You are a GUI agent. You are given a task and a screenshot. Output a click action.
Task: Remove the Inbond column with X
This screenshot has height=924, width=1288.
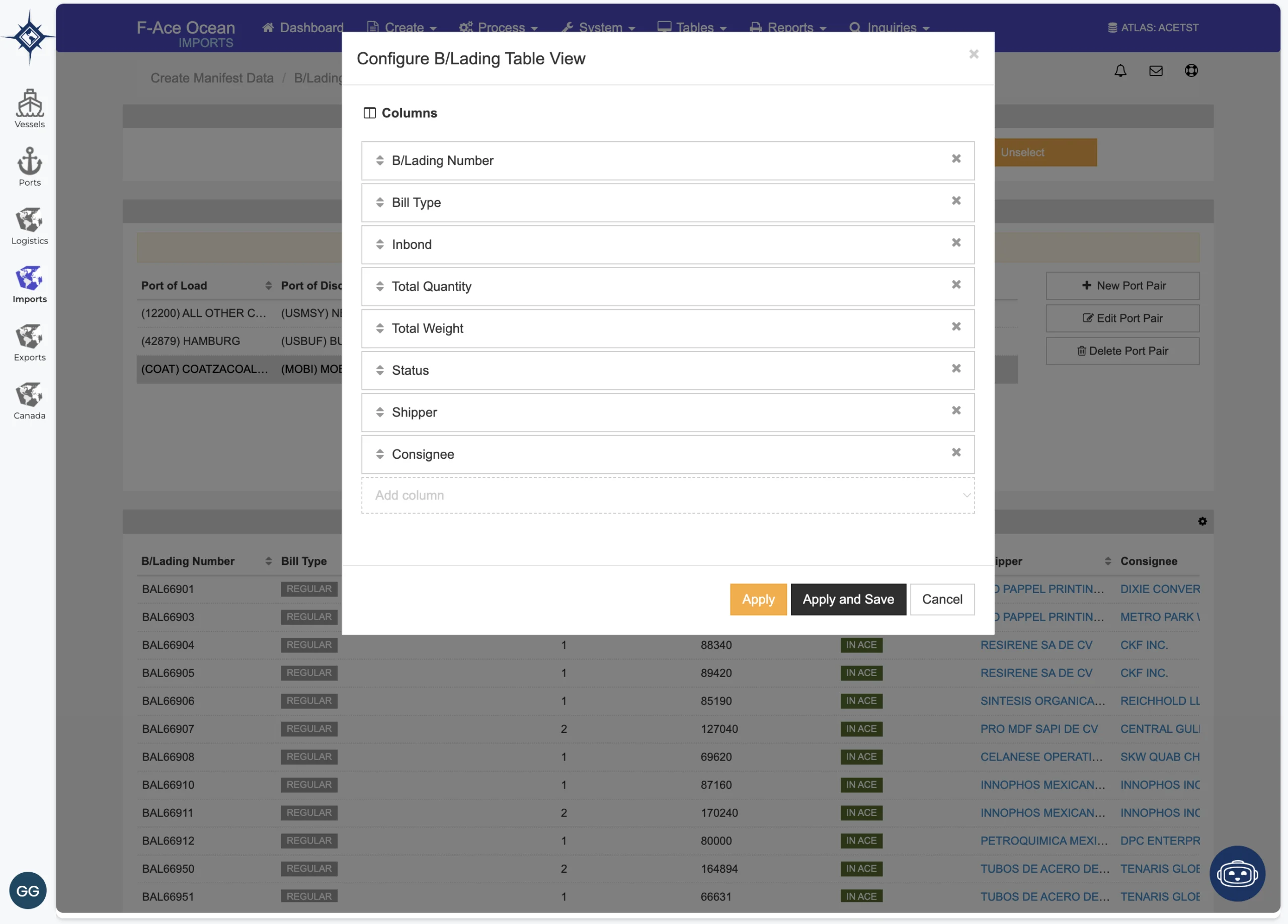click(956, 243)
